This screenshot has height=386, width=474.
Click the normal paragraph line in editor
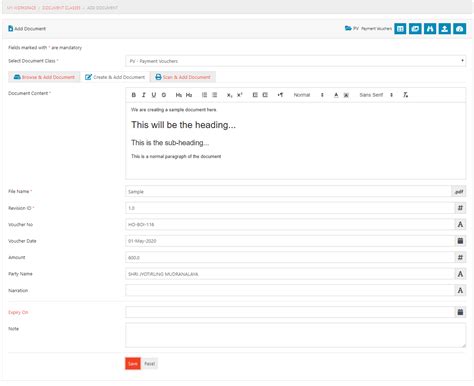[176, 156]
